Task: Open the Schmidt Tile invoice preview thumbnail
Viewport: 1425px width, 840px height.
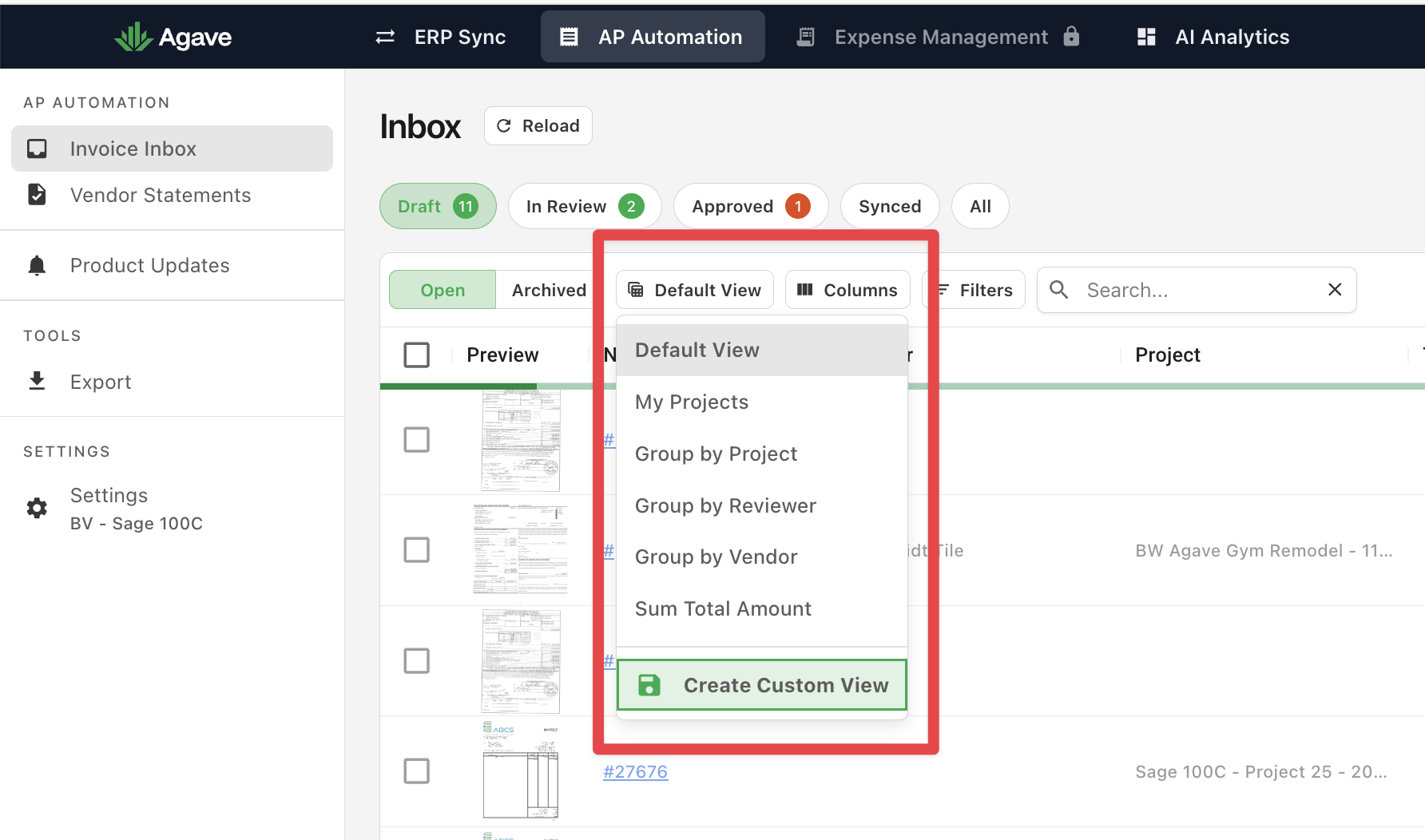Action: [521, 549]
